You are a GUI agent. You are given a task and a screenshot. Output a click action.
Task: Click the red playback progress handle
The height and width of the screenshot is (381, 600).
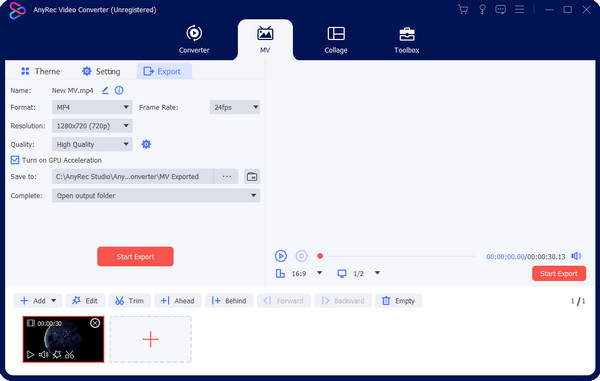(x=320, y=256)
